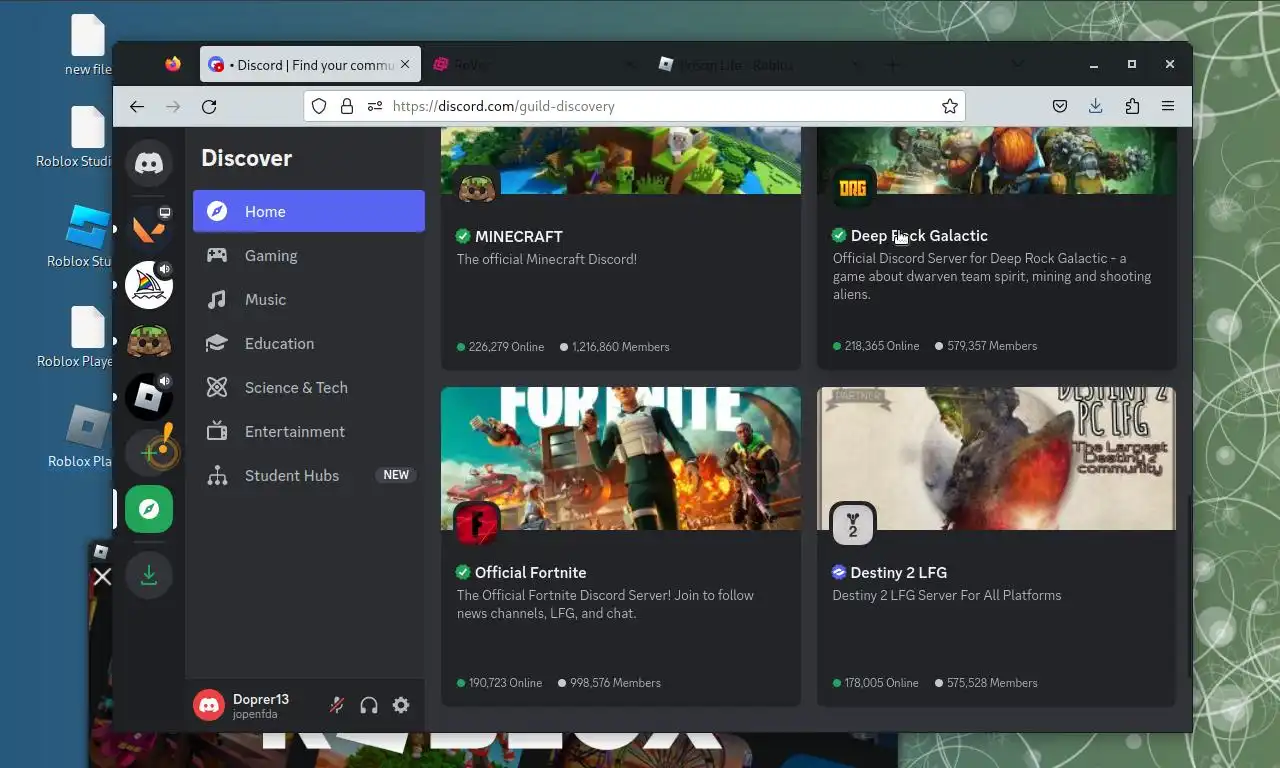
Task: Open site permissions icon in address bar
Action: [x=375, y=106]
